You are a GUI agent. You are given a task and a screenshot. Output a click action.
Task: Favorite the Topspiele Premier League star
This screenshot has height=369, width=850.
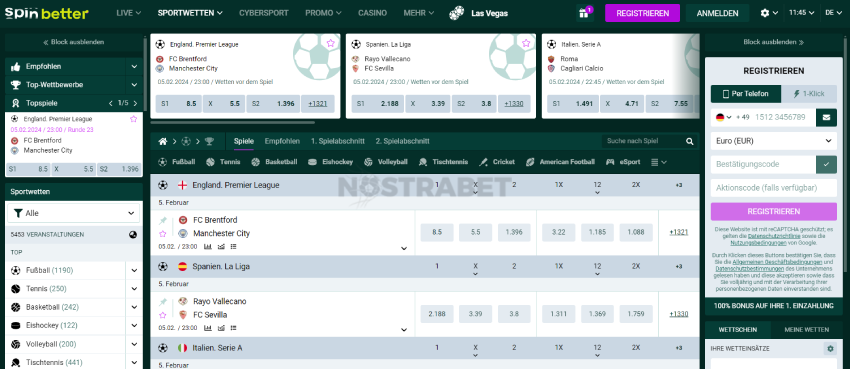point(133,119)
